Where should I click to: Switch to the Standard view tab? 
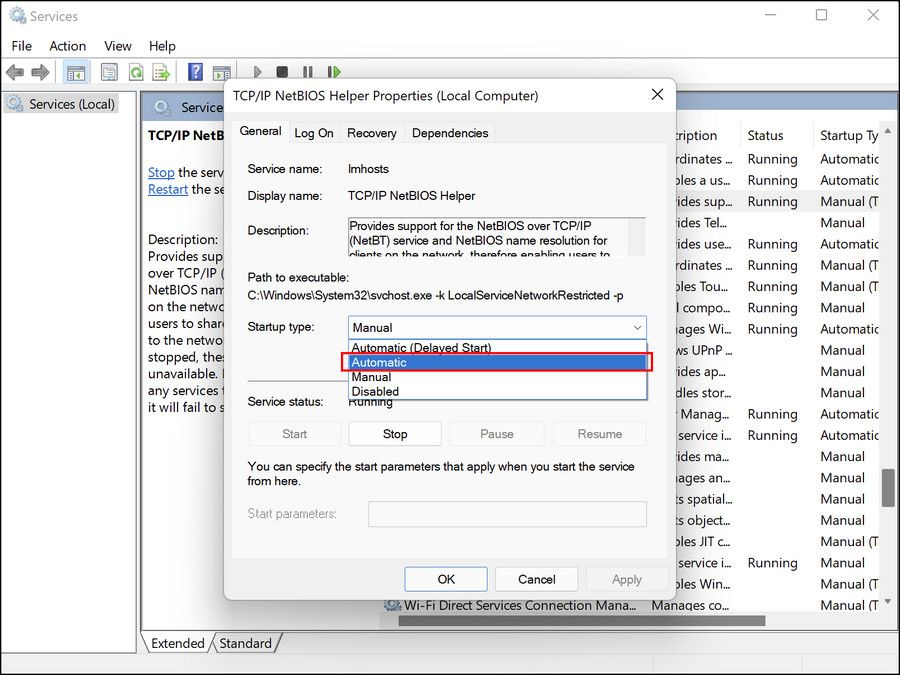click(246, 643)
